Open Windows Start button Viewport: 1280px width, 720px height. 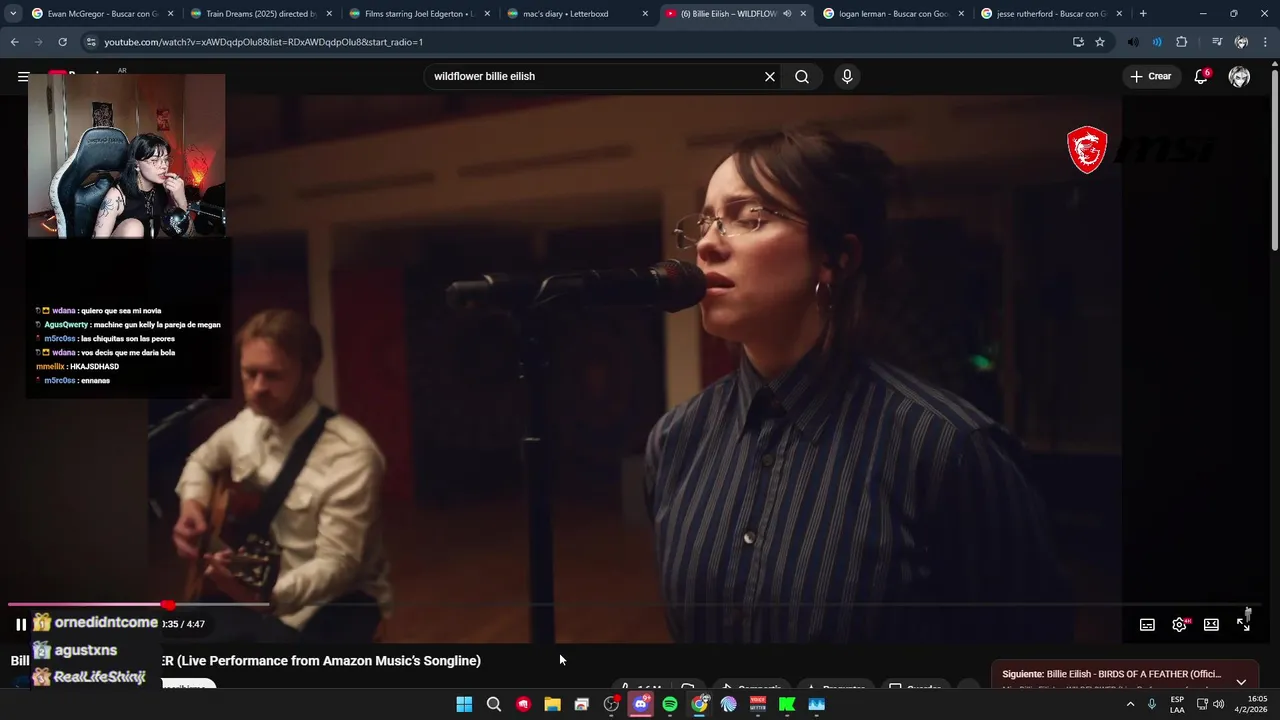click(464, 704)
